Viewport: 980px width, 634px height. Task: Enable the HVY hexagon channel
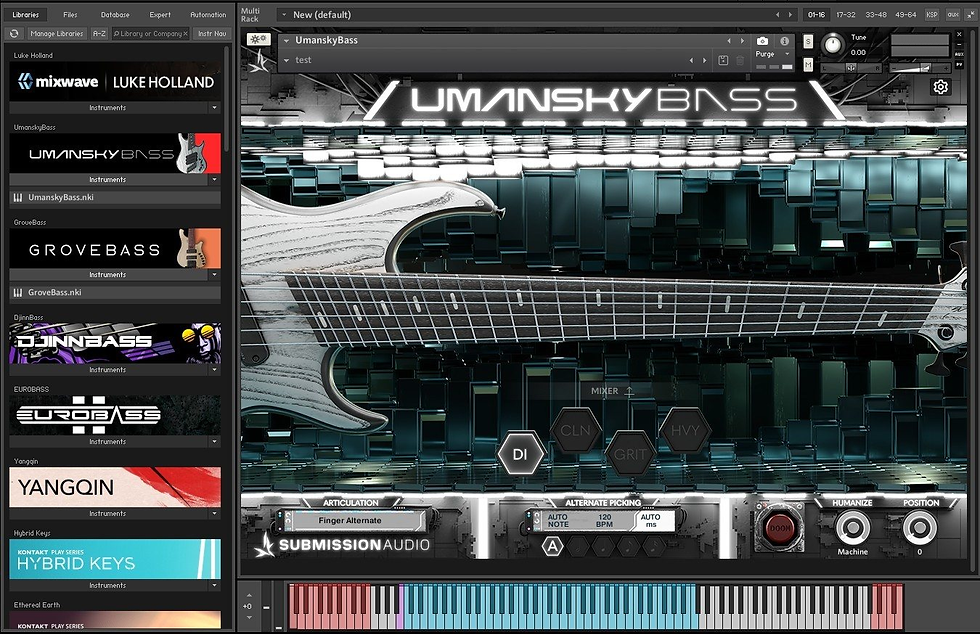(684, 430)
